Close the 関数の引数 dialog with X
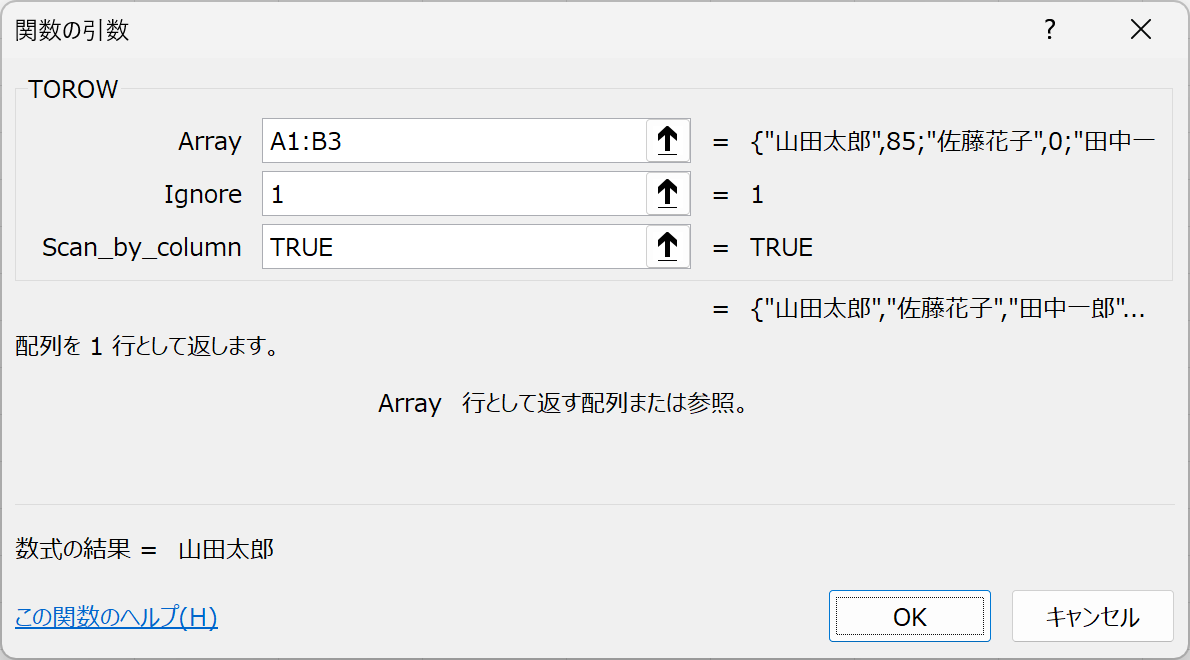 1141,30
